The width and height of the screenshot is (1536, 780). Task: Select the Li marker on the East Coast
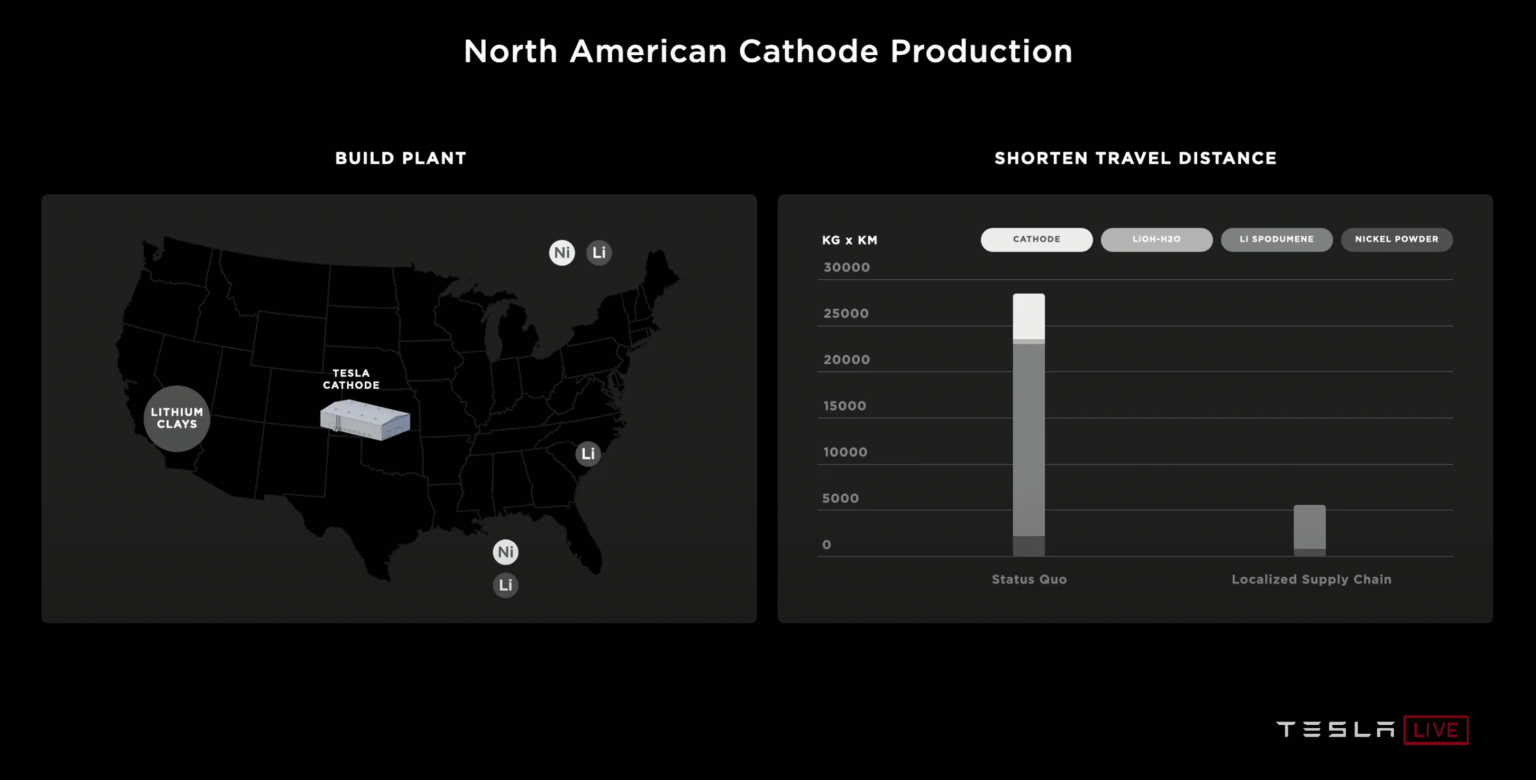coord(588,454)
